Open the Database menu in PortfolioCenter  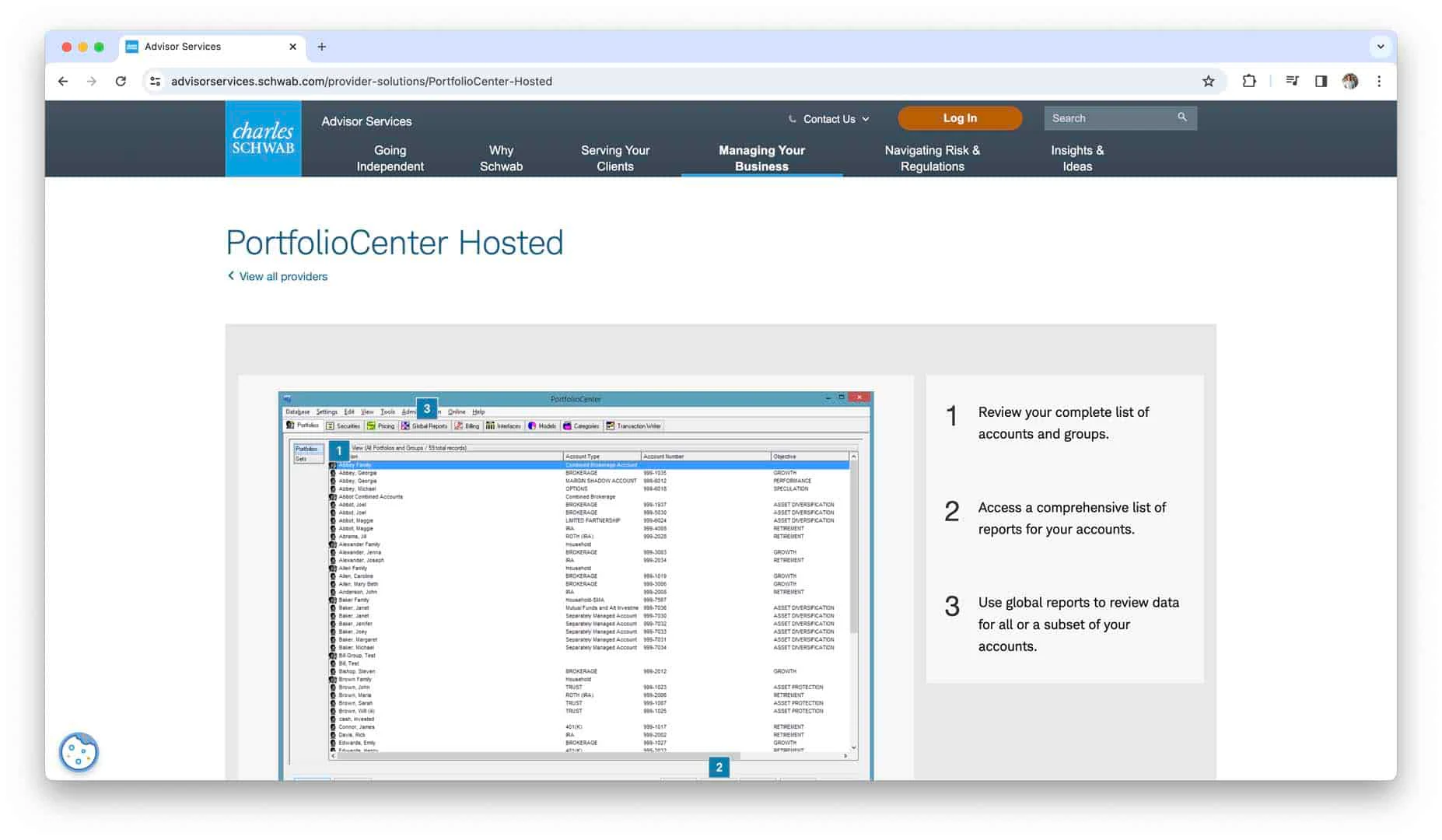click(x=297, y=412)
